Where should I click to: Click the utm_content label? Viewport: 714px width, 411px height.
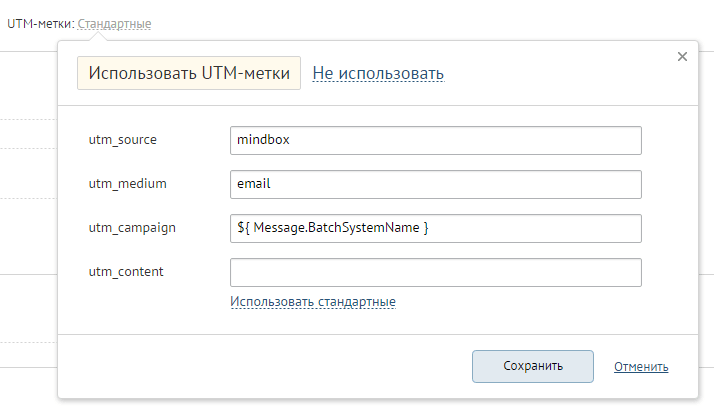click(x=126, y=271)
